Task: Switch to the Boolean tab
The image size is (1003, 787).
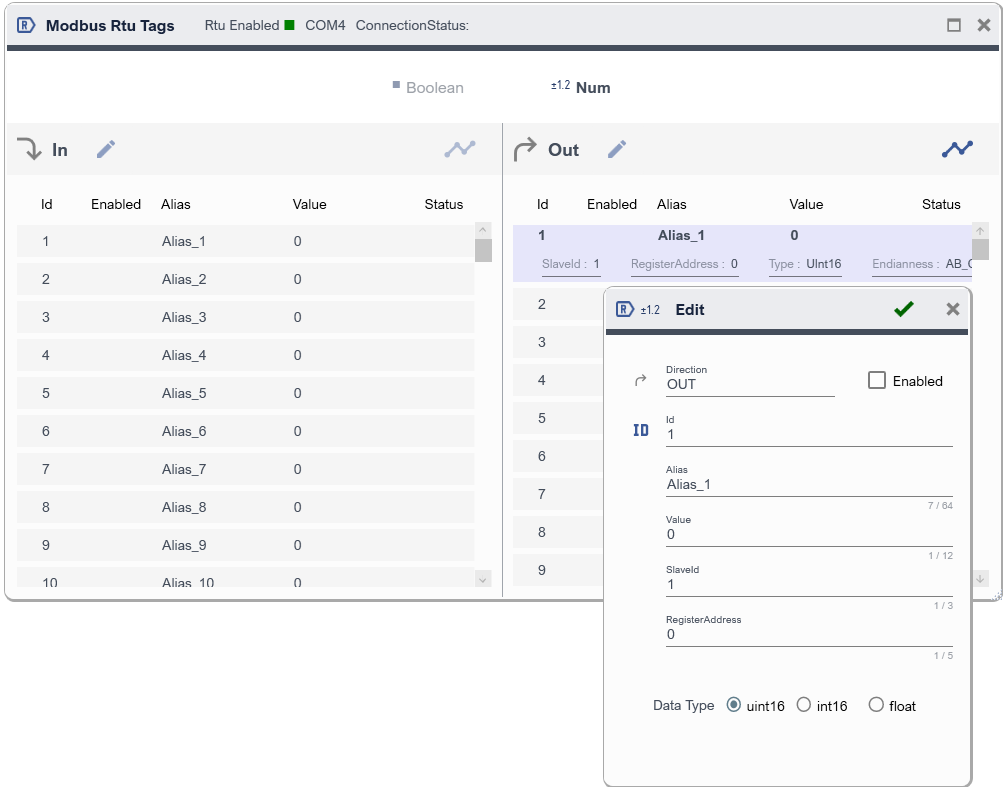Action: 428,87
